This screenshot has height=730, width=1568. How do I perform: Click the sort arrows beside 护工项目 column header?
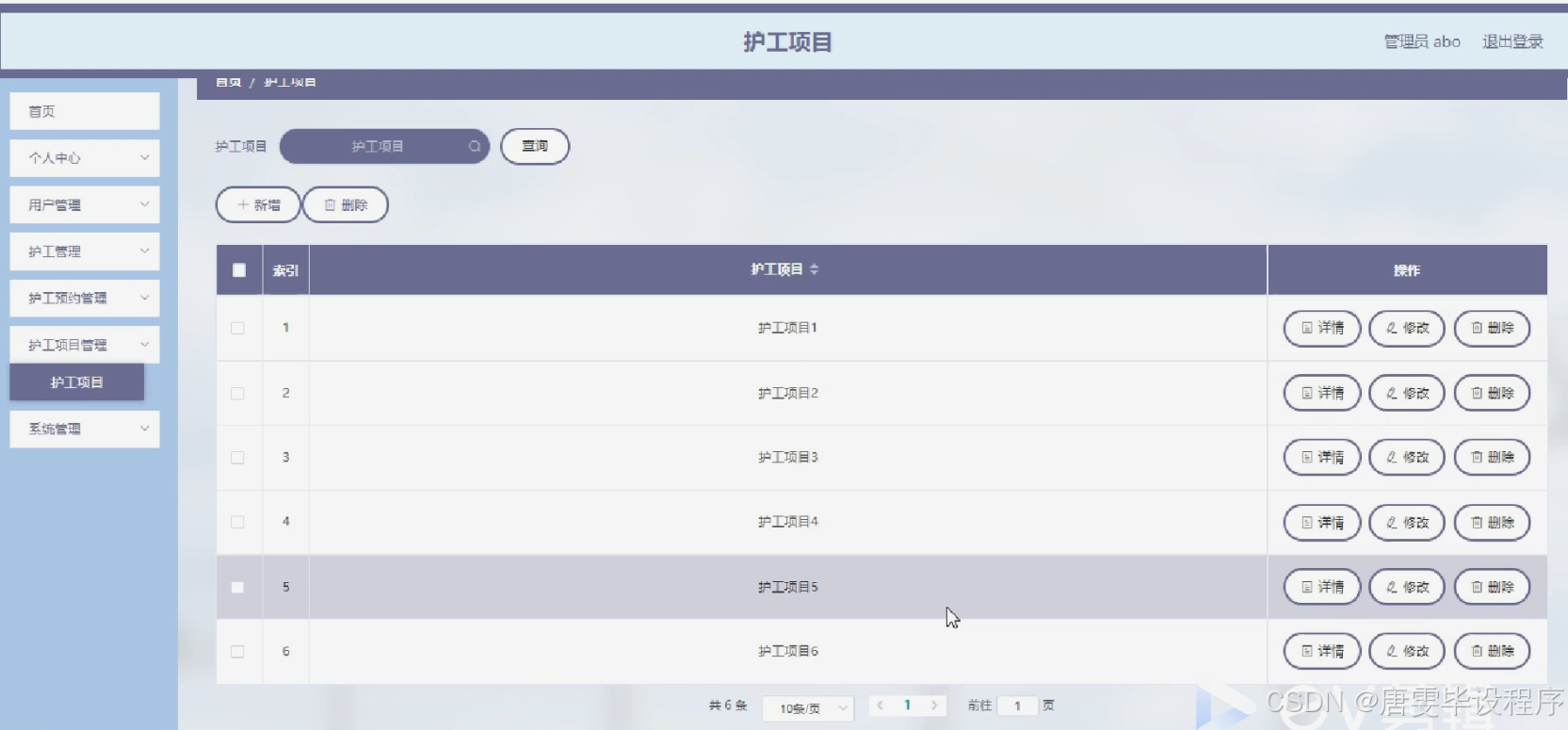814,269
